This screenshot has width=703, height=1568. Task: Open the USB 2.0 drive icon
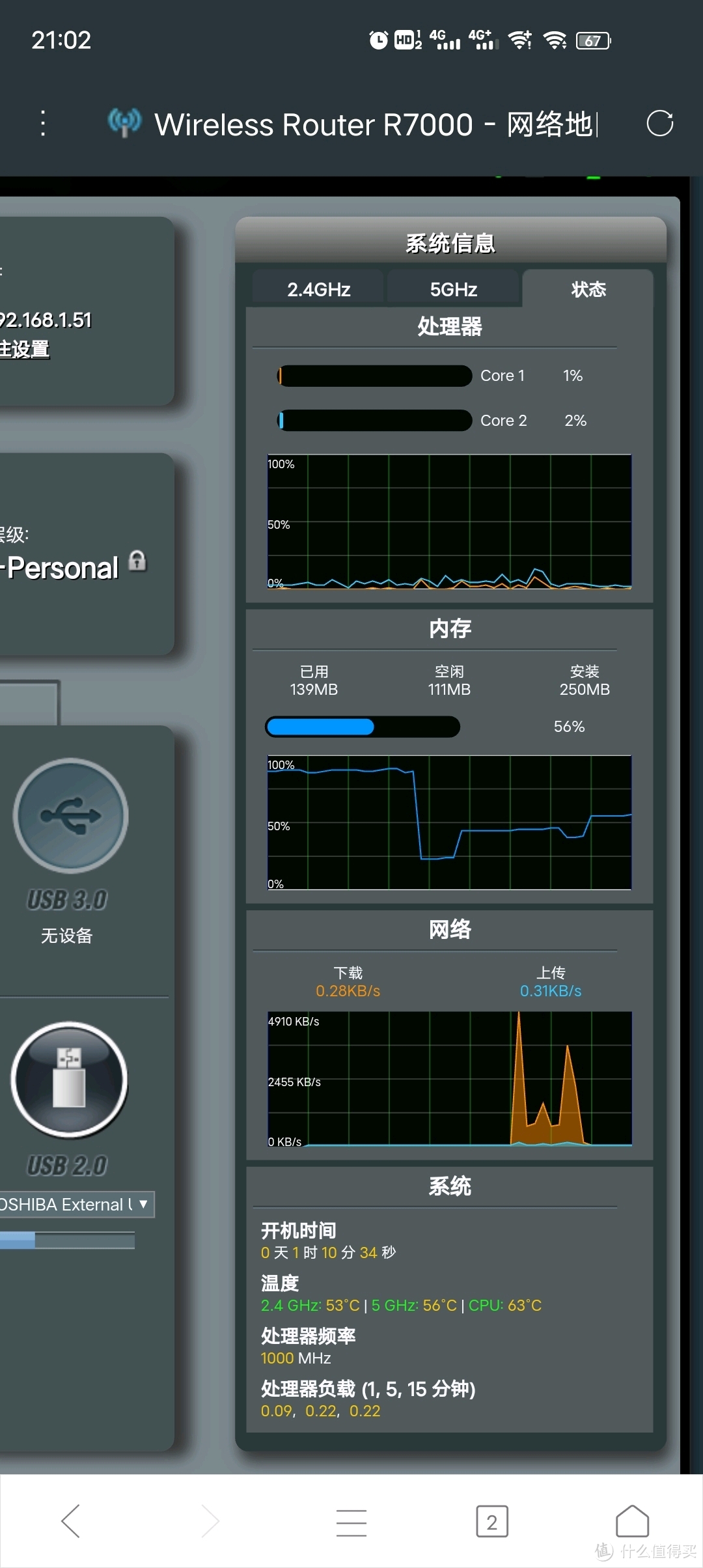[69, 1080]
